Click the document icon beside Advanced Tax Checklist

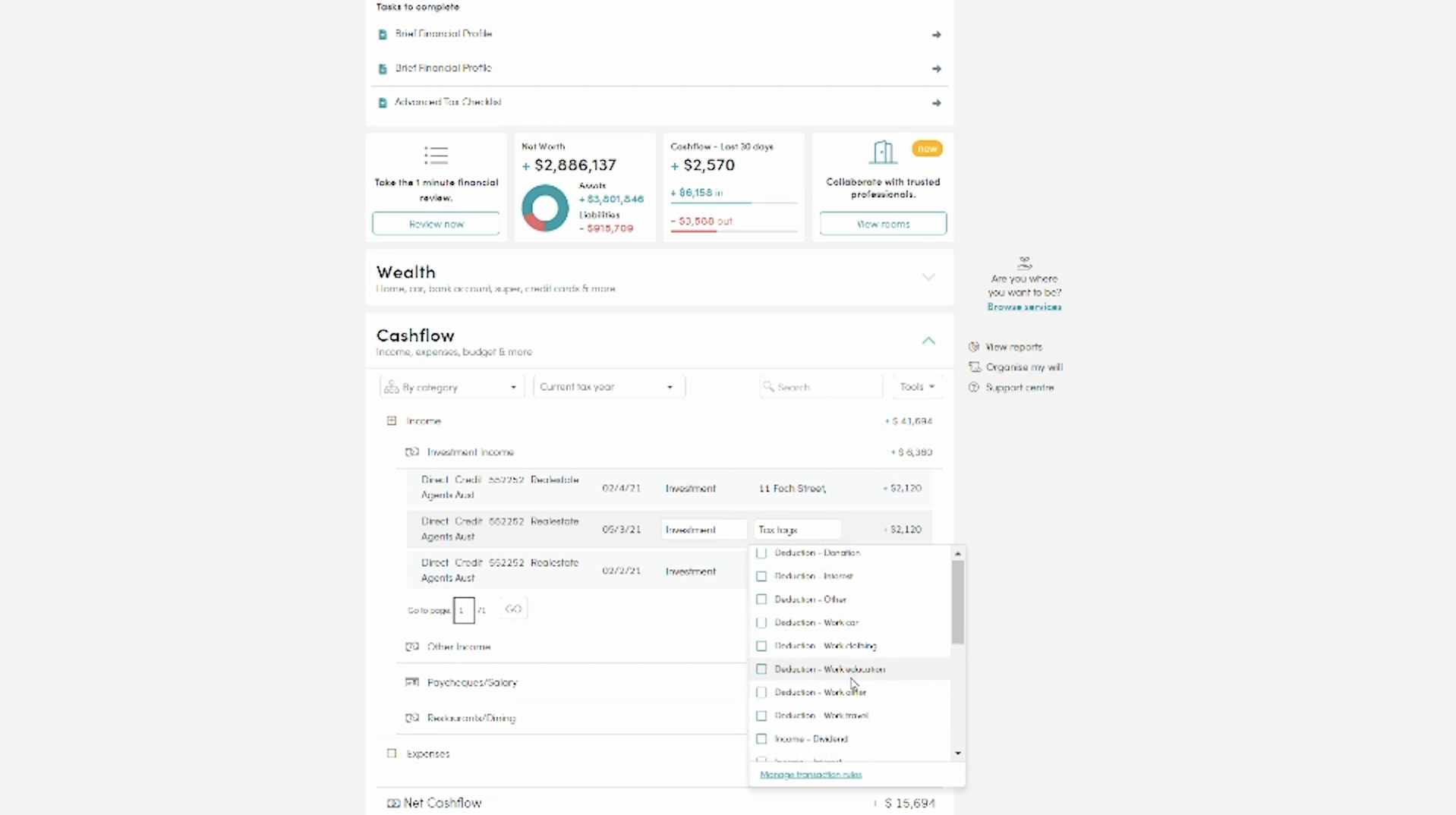pos(383,102)
